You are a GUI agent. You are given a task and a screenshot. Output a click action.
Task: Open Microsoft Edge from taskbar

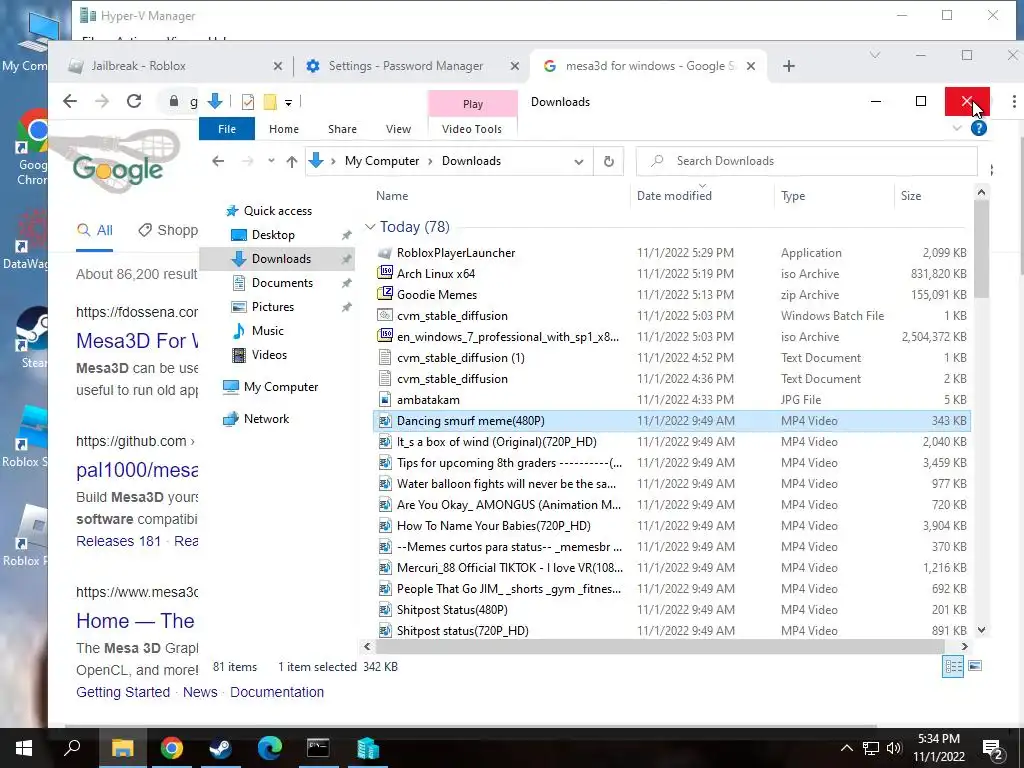[269, 748]
